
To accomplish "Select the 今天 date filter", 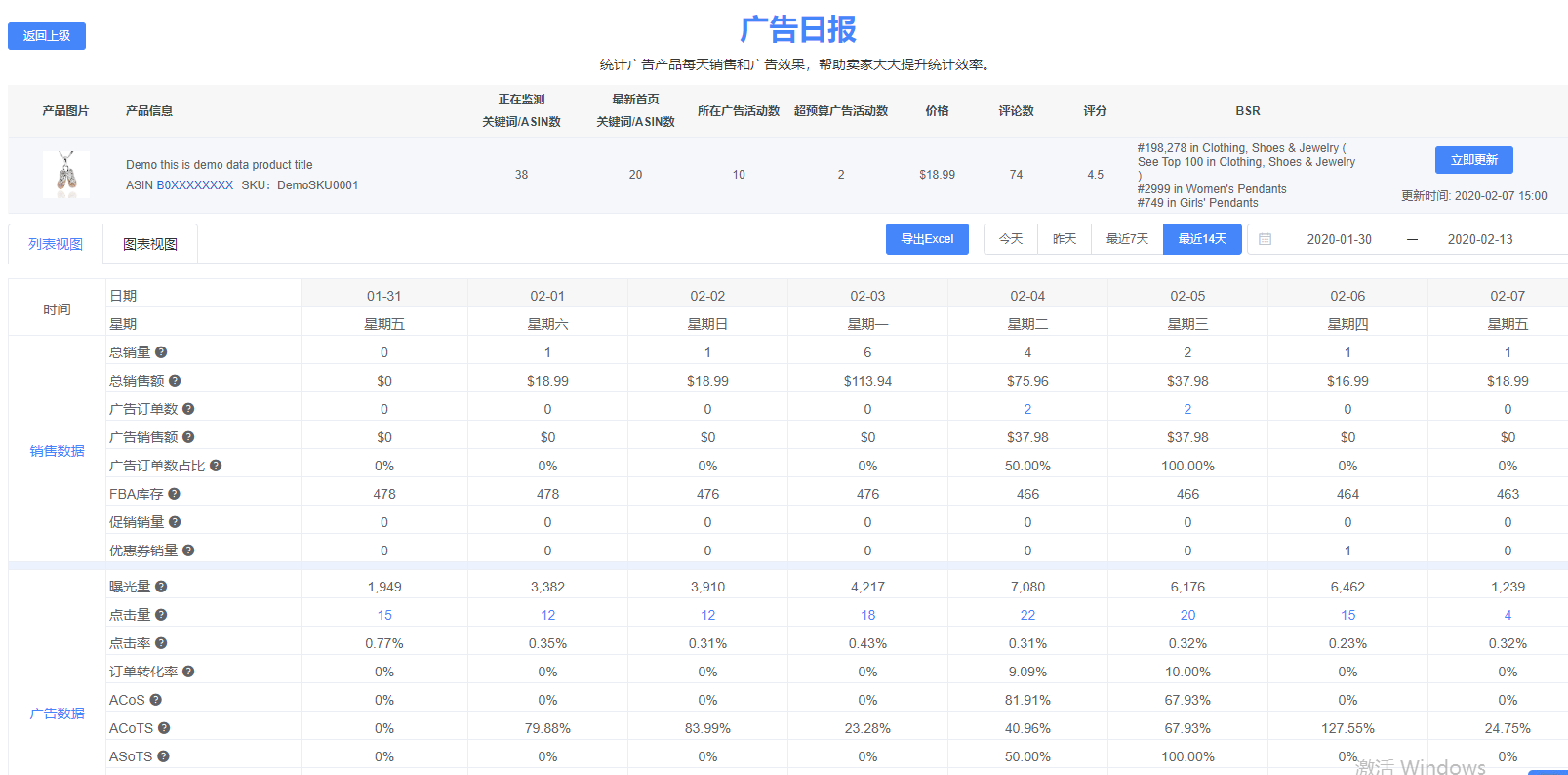I will pyautogui.click(x=1011, y=239).
